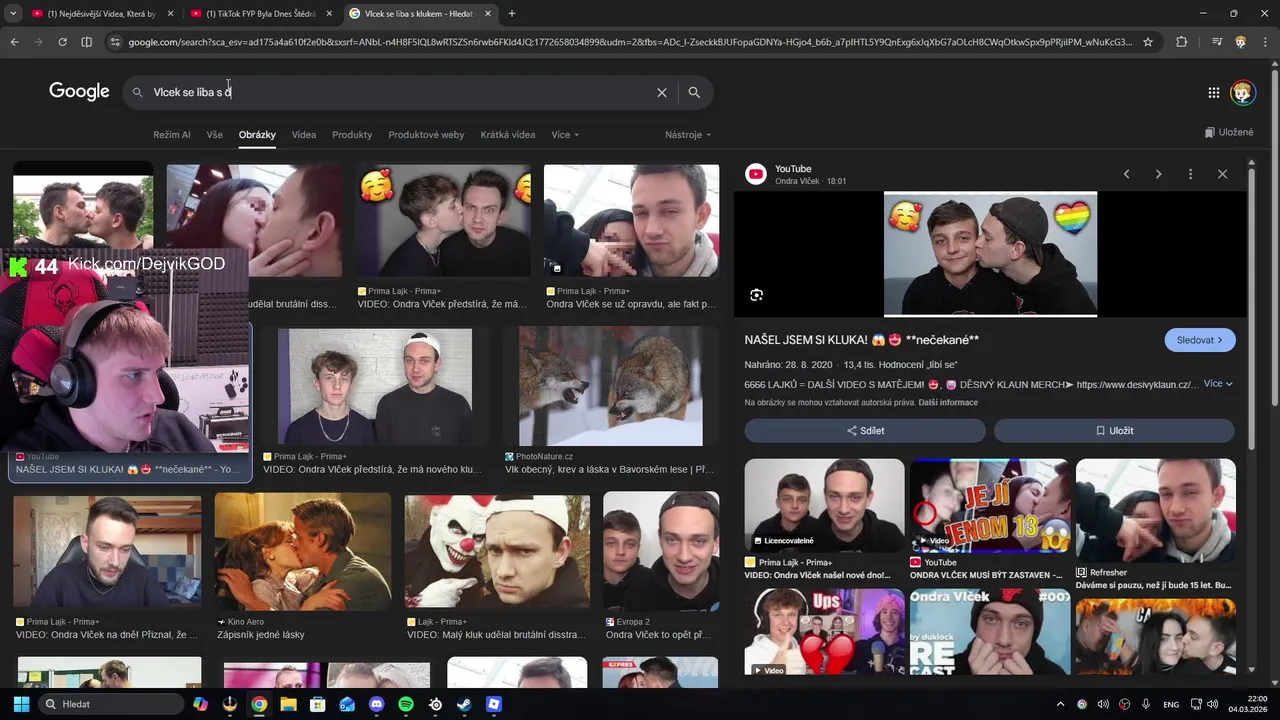The image size is (1280, 720).
Task: Open Uložené saved items
Action: point(1229,132)
